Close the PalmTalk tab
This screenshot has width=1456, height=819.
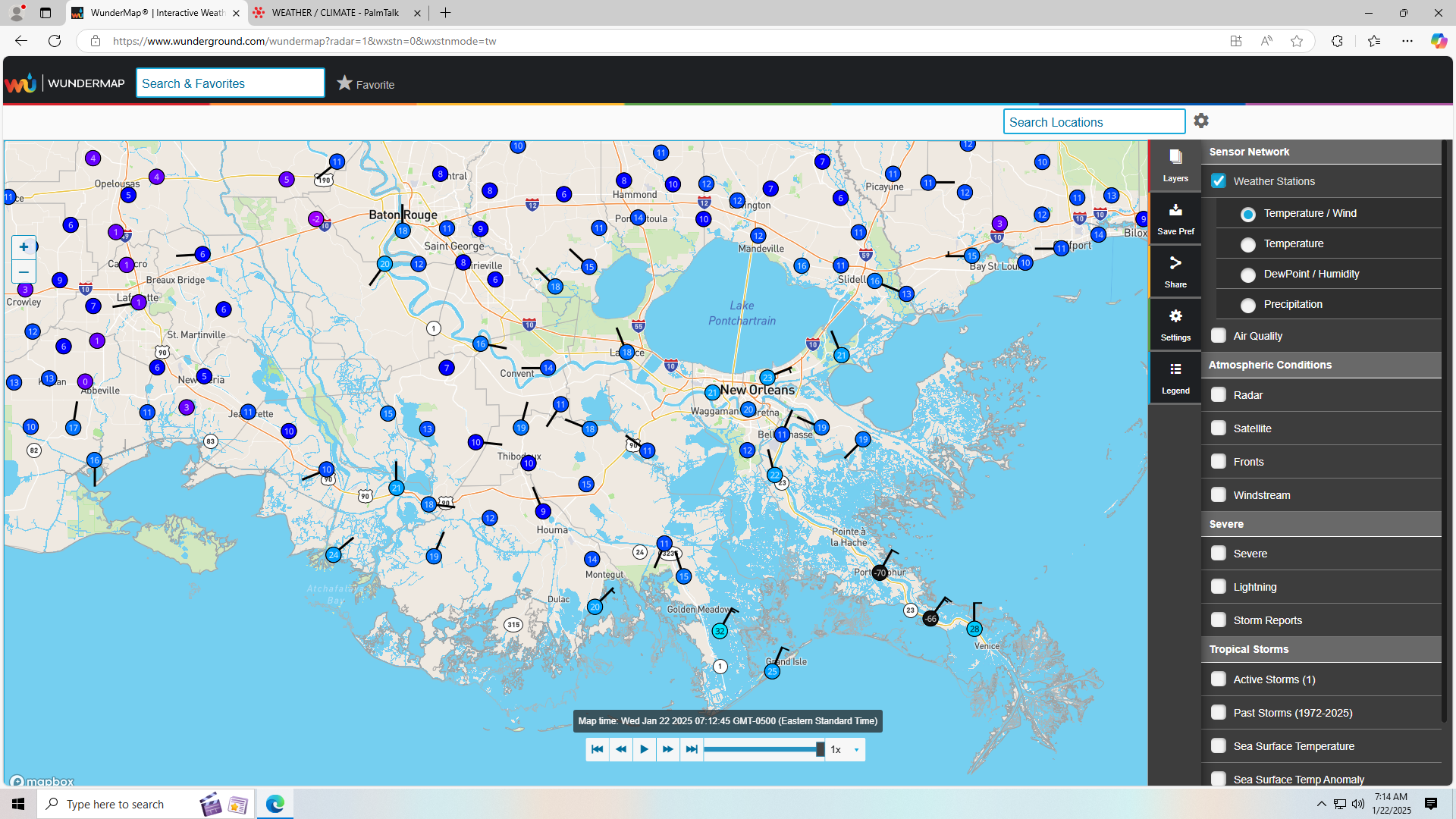(x=417, y=13)
